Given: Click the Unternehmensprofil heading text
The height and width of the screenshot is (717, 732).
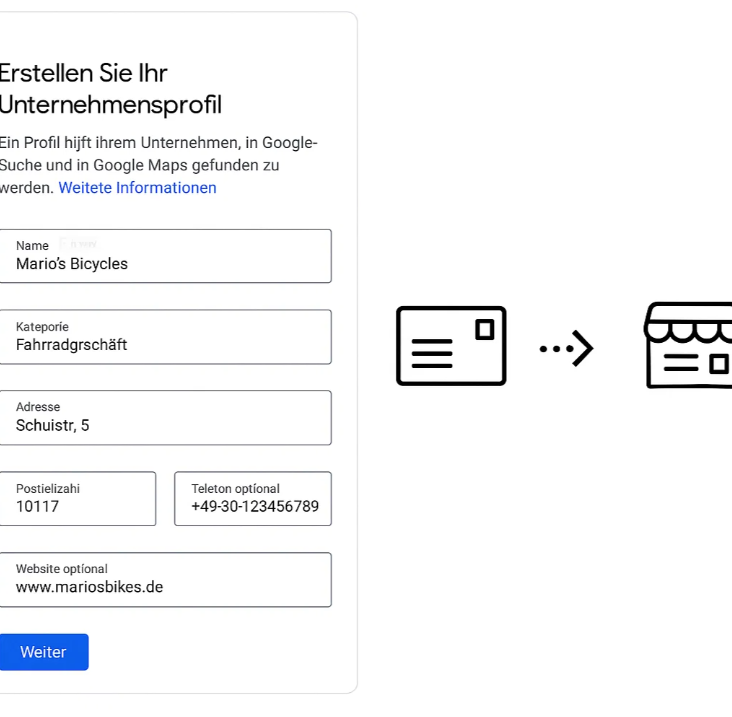Looking at the screenshot, I should click(111, 105).
